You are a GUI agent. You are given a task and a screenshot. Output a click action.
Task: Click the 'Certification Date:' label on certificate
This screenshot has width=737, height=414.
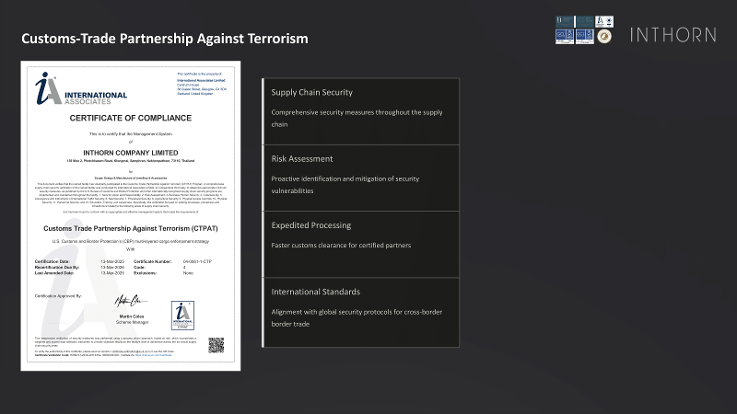[52, 261]
